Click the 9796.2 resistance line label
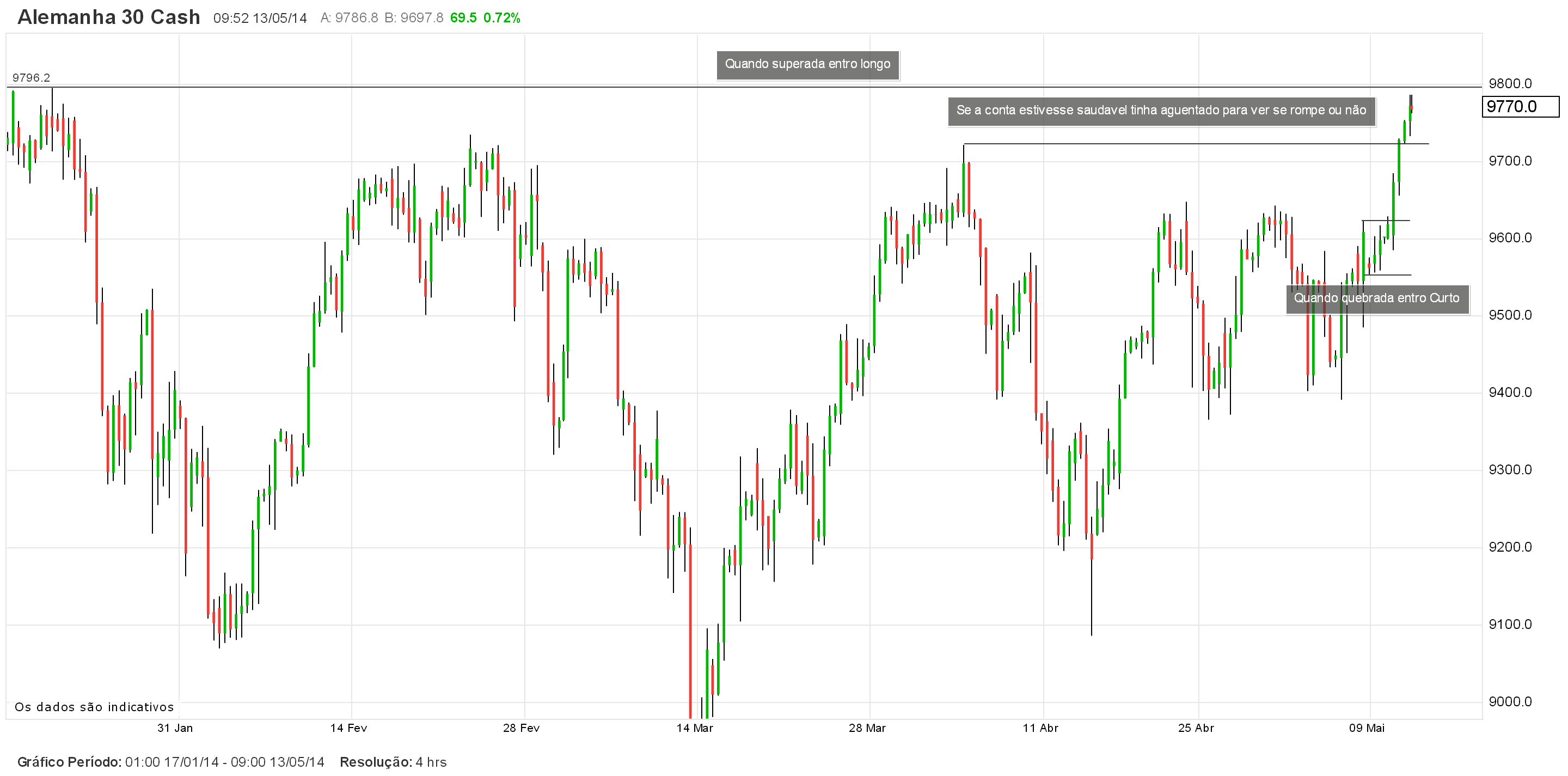 coord(31,78)
